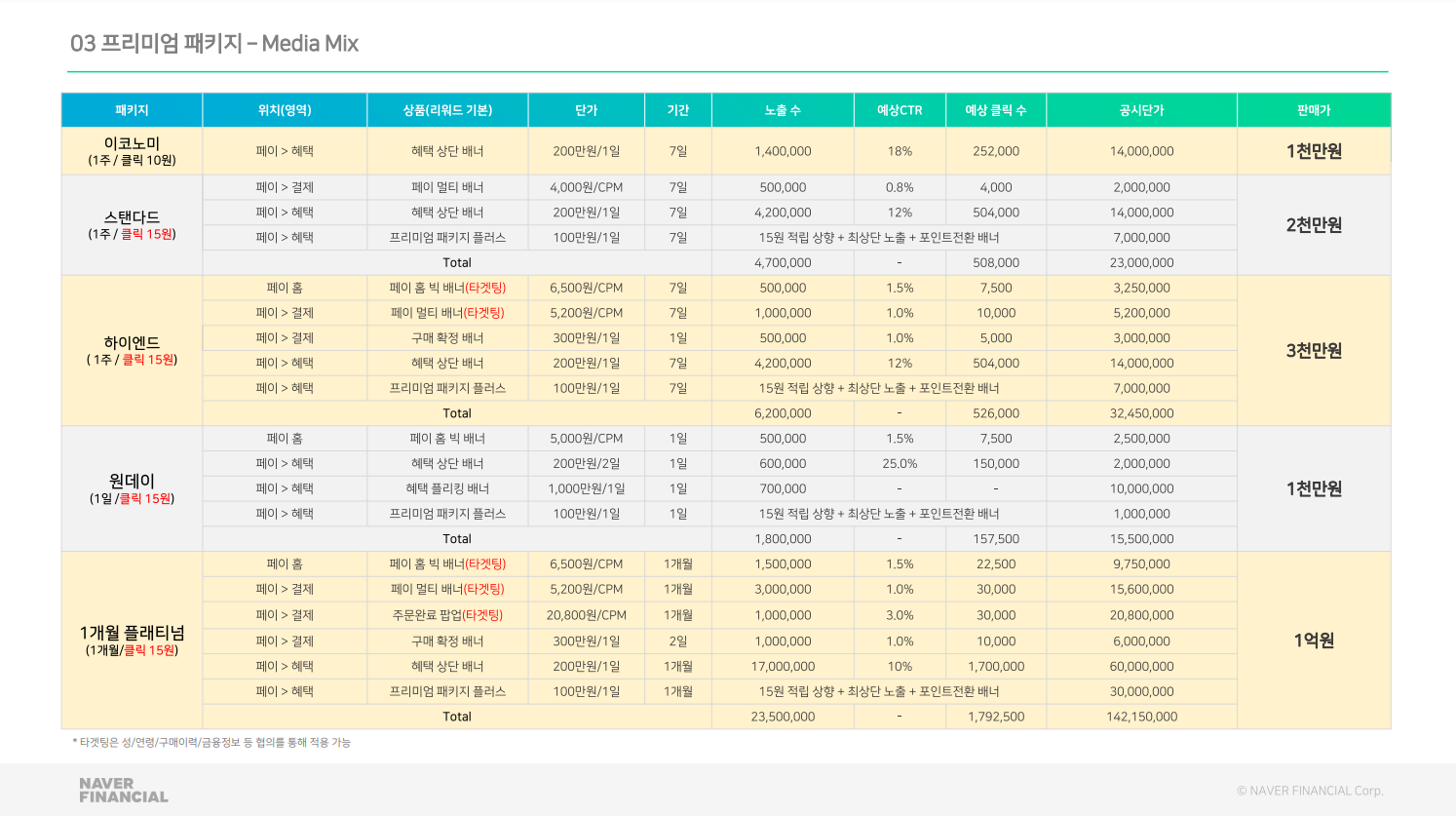Click the '18%' expected CTR cell
1456x816 pixels.
click(900, 151)
